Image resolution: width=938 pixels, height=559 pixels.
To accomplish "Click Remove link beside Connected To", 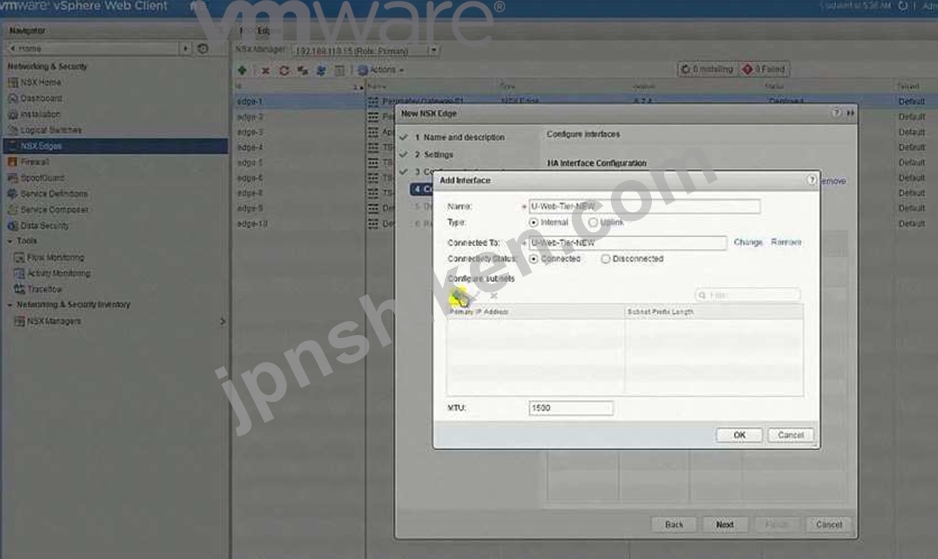I will pyautogui.click(x=786, y=242).
